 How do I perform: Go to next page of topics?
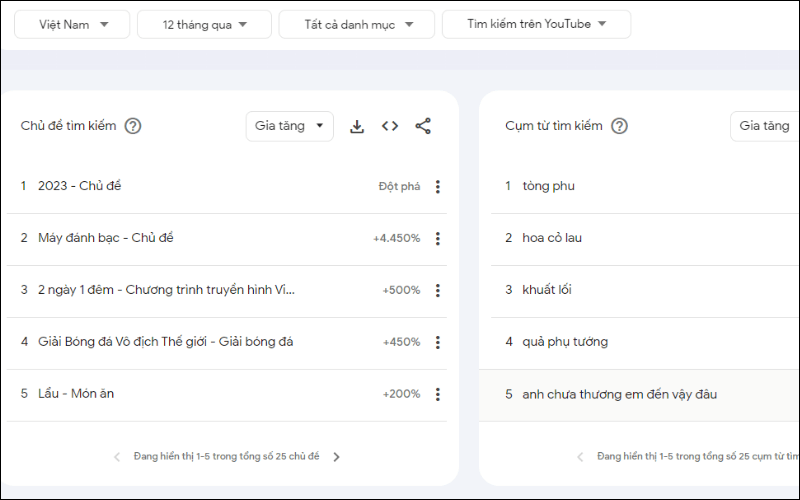click(x=336, y=457)
